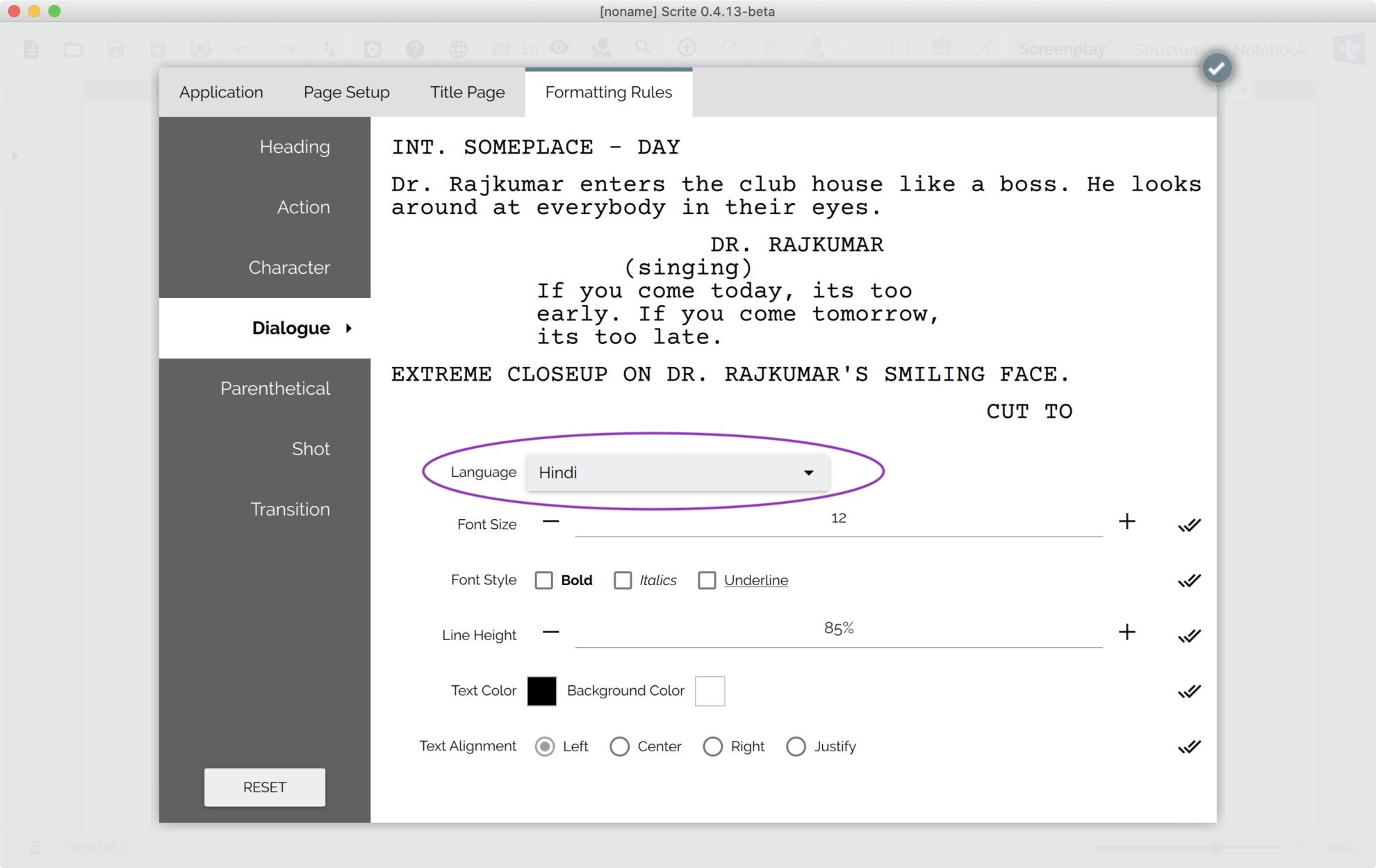Switch to the Title Page tab
The width and height of the screenshot is (1376, 868).
467,92
